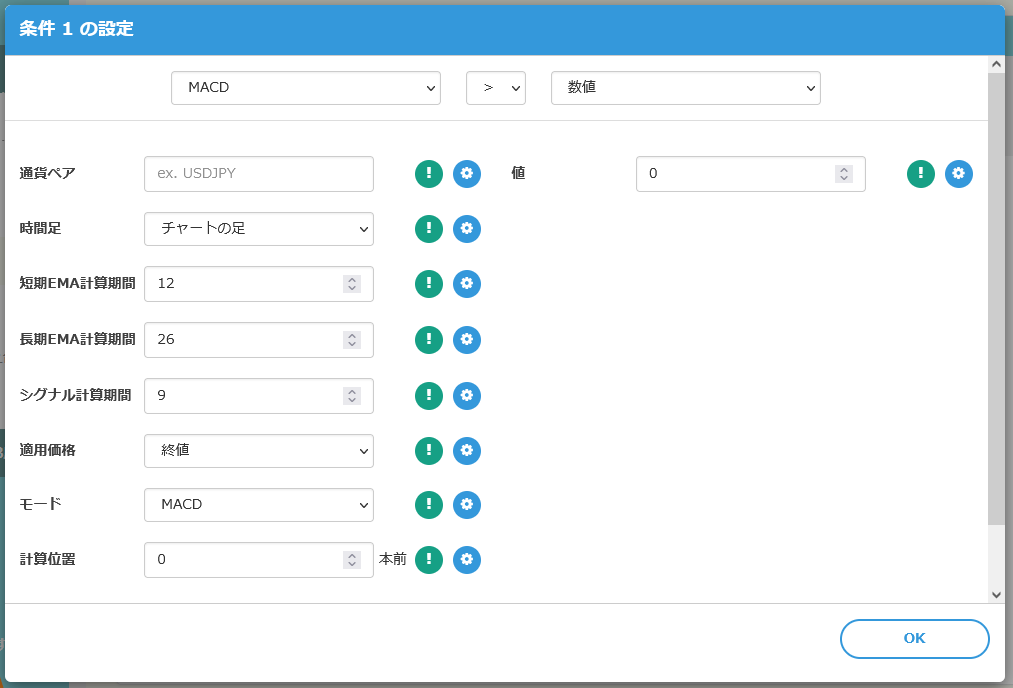Open the comparison operator '>' dropdown

click(496, 88)
